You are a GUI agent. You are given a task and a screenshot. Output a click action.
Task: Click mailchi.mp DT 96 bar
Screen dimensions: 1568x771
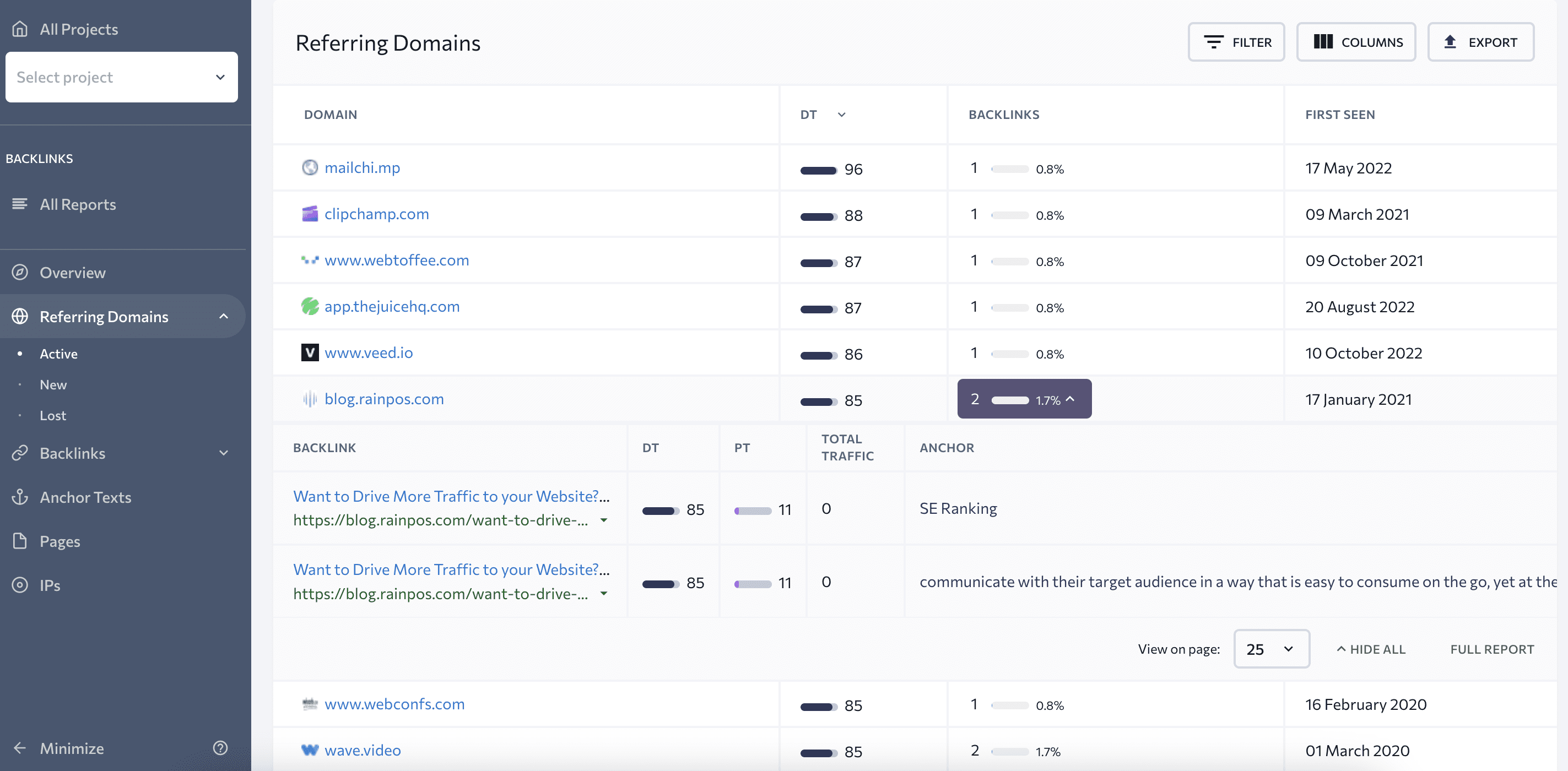tap(819, 170)
